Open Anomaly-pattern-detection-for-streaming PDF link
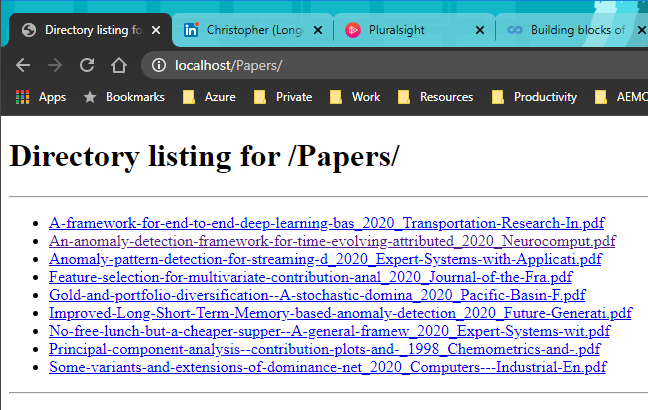Viewport: 648px width, 410px height. click(325, 259)
